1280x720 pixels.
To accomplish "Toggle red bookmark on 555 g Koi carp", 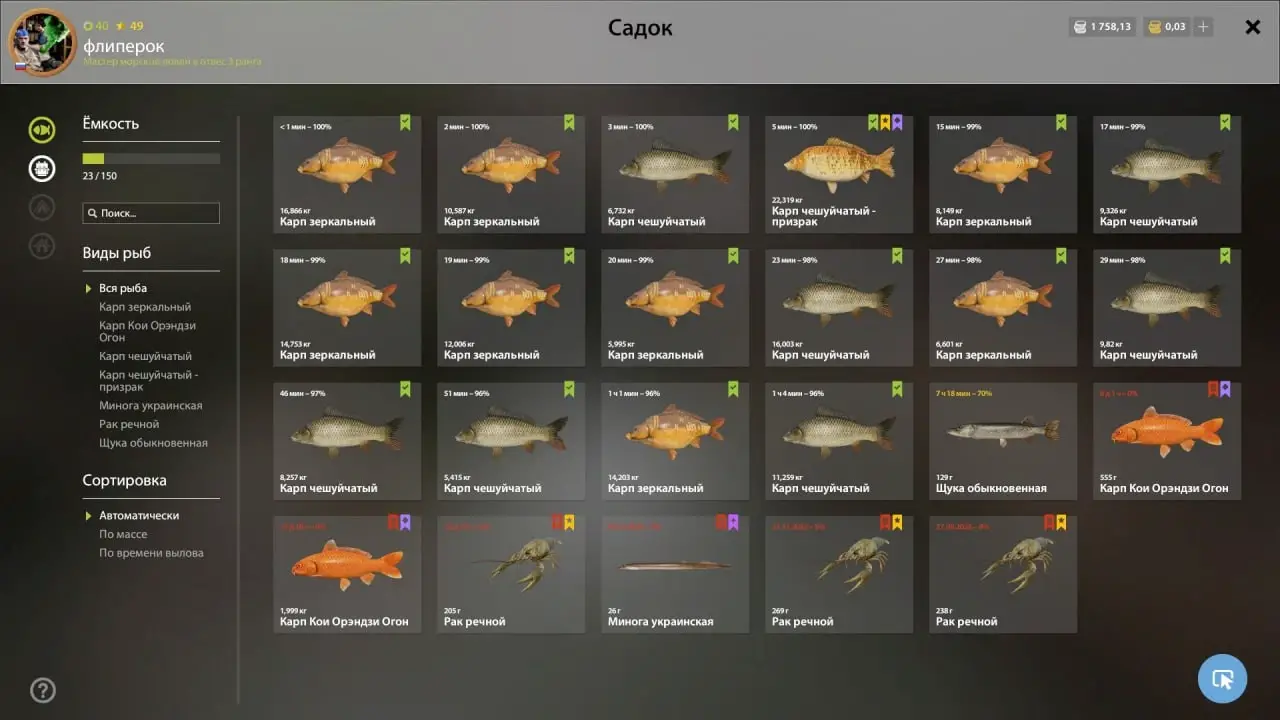I will 1213,389.
